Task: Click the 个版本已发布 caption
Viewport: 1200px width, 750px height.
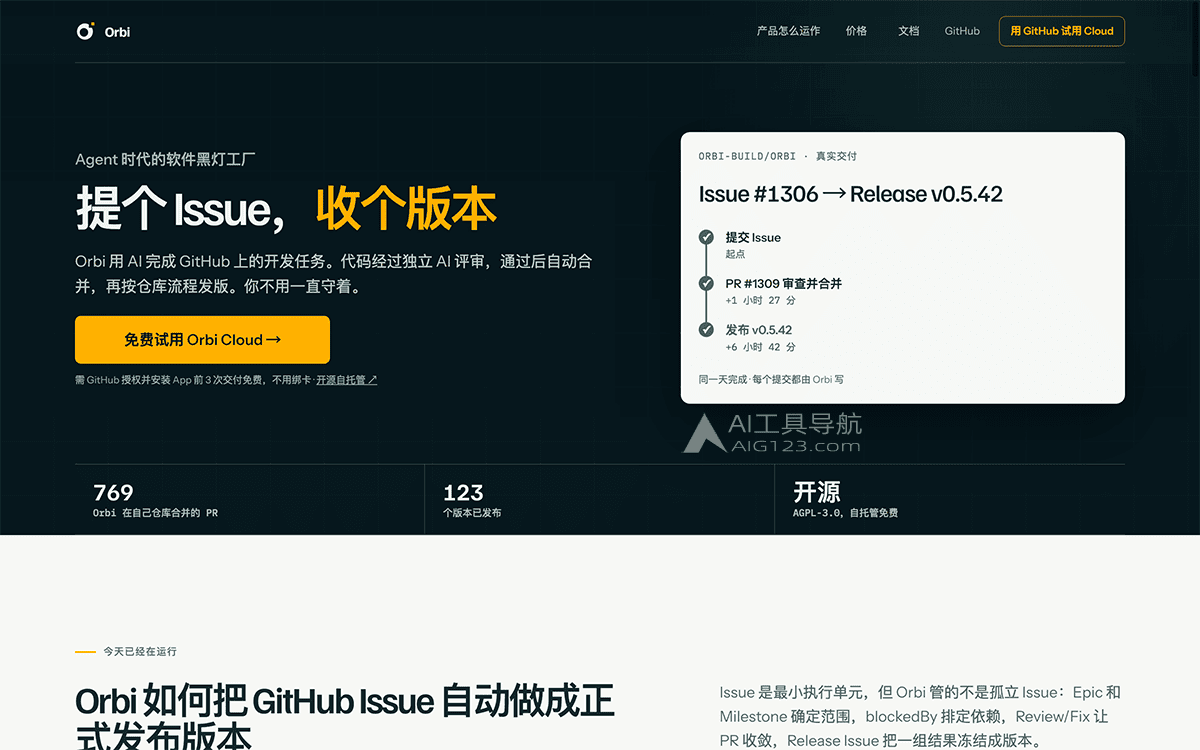Action: (472, 513)
